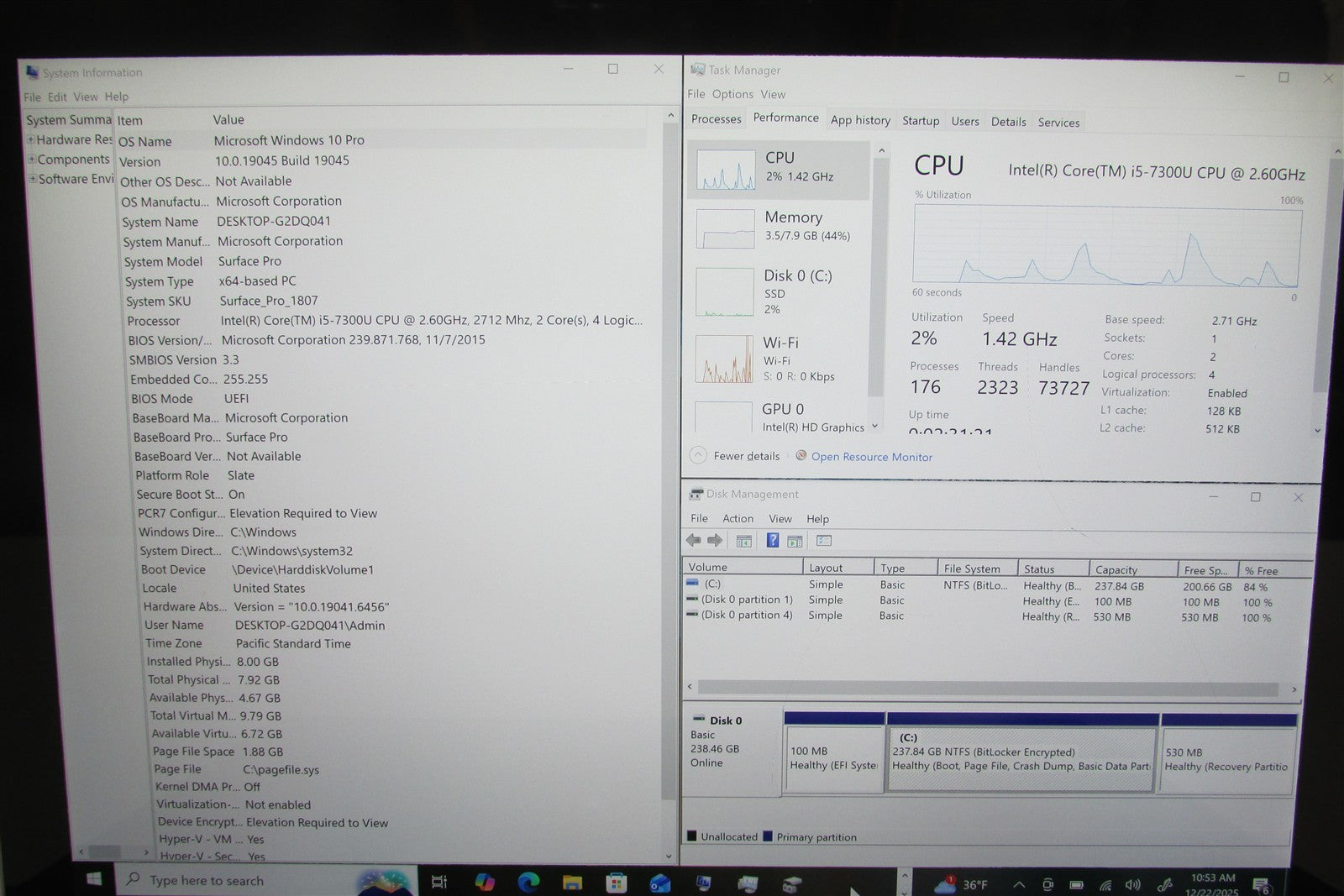
Task: Open Microsoft Store from the taskbar
Action: pos(617,883)
